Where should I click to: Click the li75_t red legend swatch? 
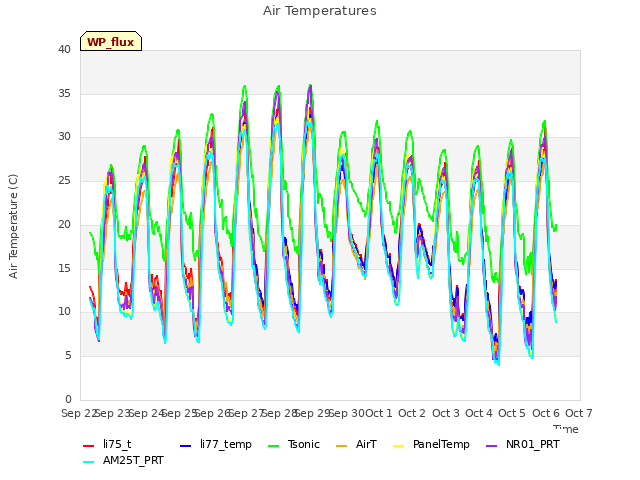89,446
